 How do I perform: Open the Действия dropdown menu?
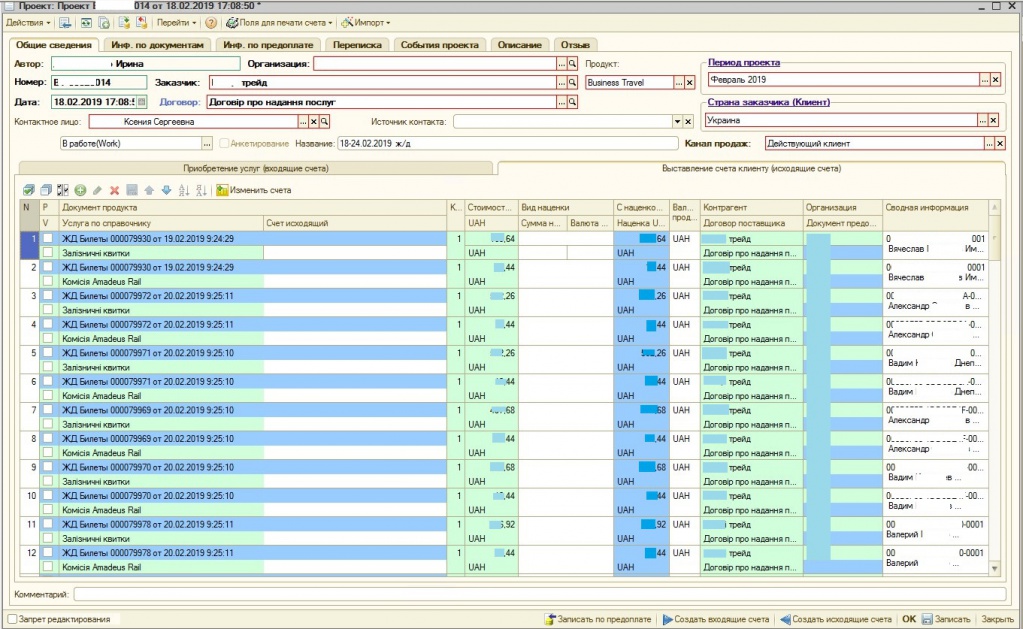tap(28, 23)
